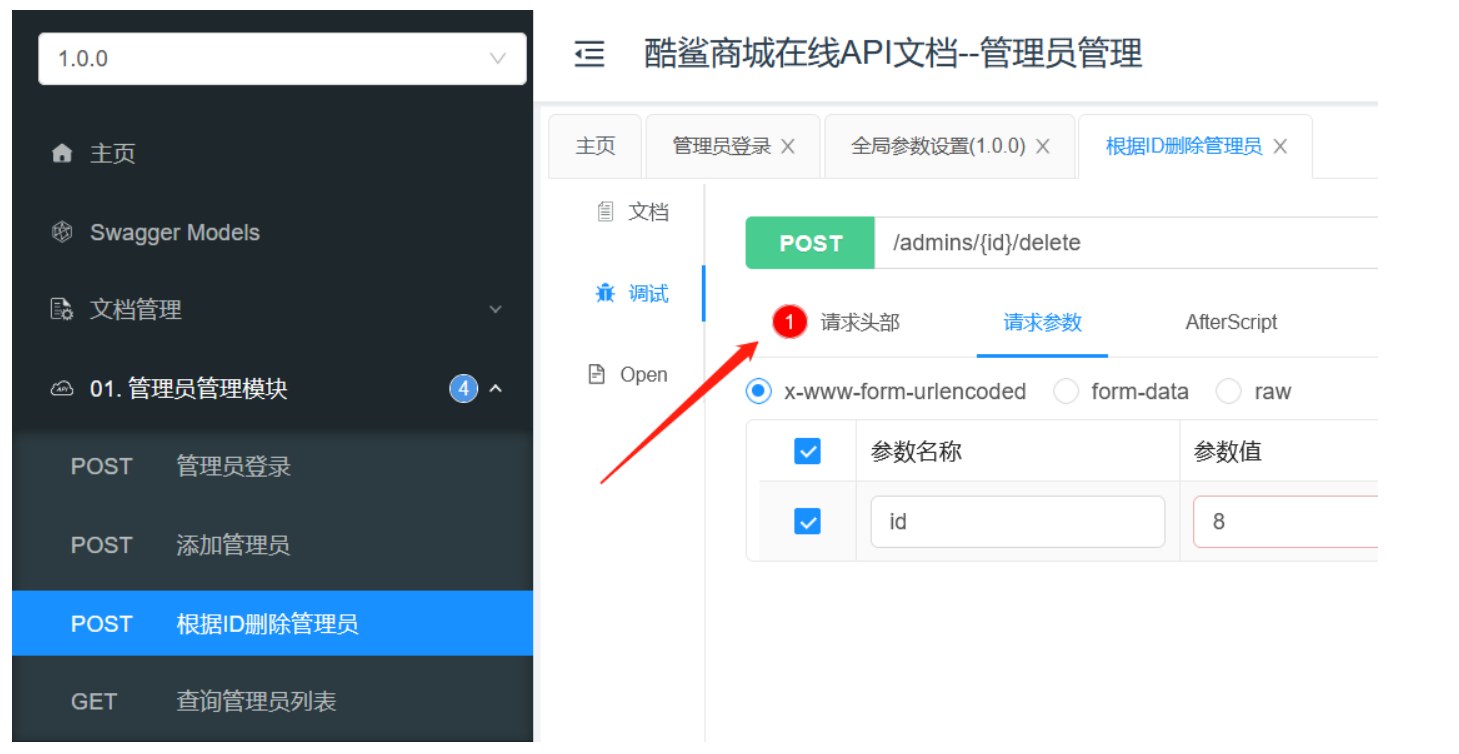
Task: Select the raw radio button
Action: [1228, 391]
